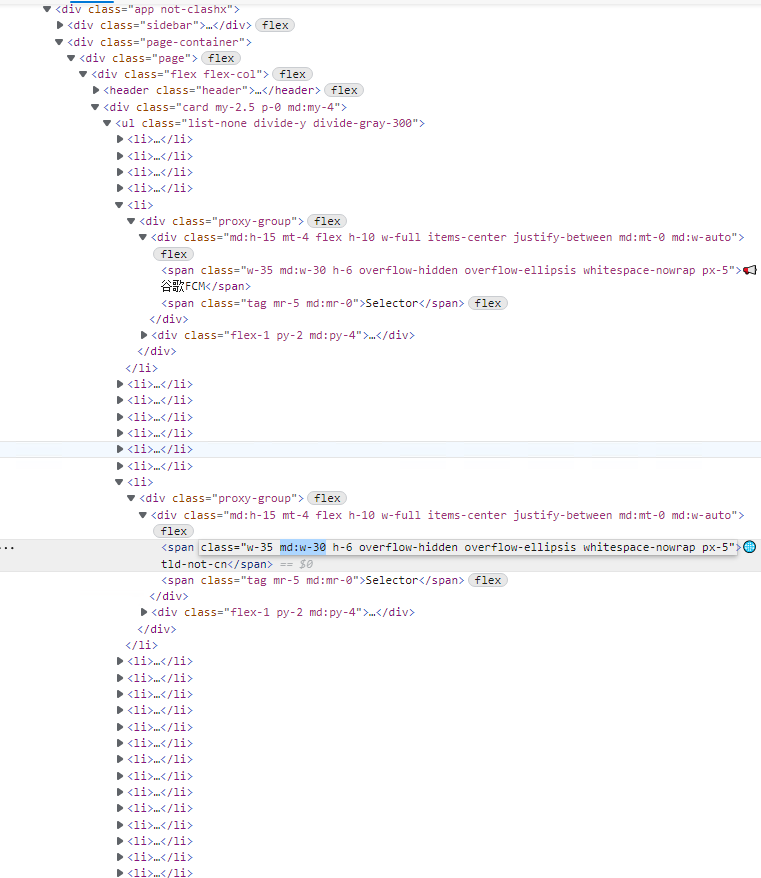Expand the flex-1 py-2 div below tld-not-cn group
This screenshot has width=761, height=878.
tap(144, 612)
